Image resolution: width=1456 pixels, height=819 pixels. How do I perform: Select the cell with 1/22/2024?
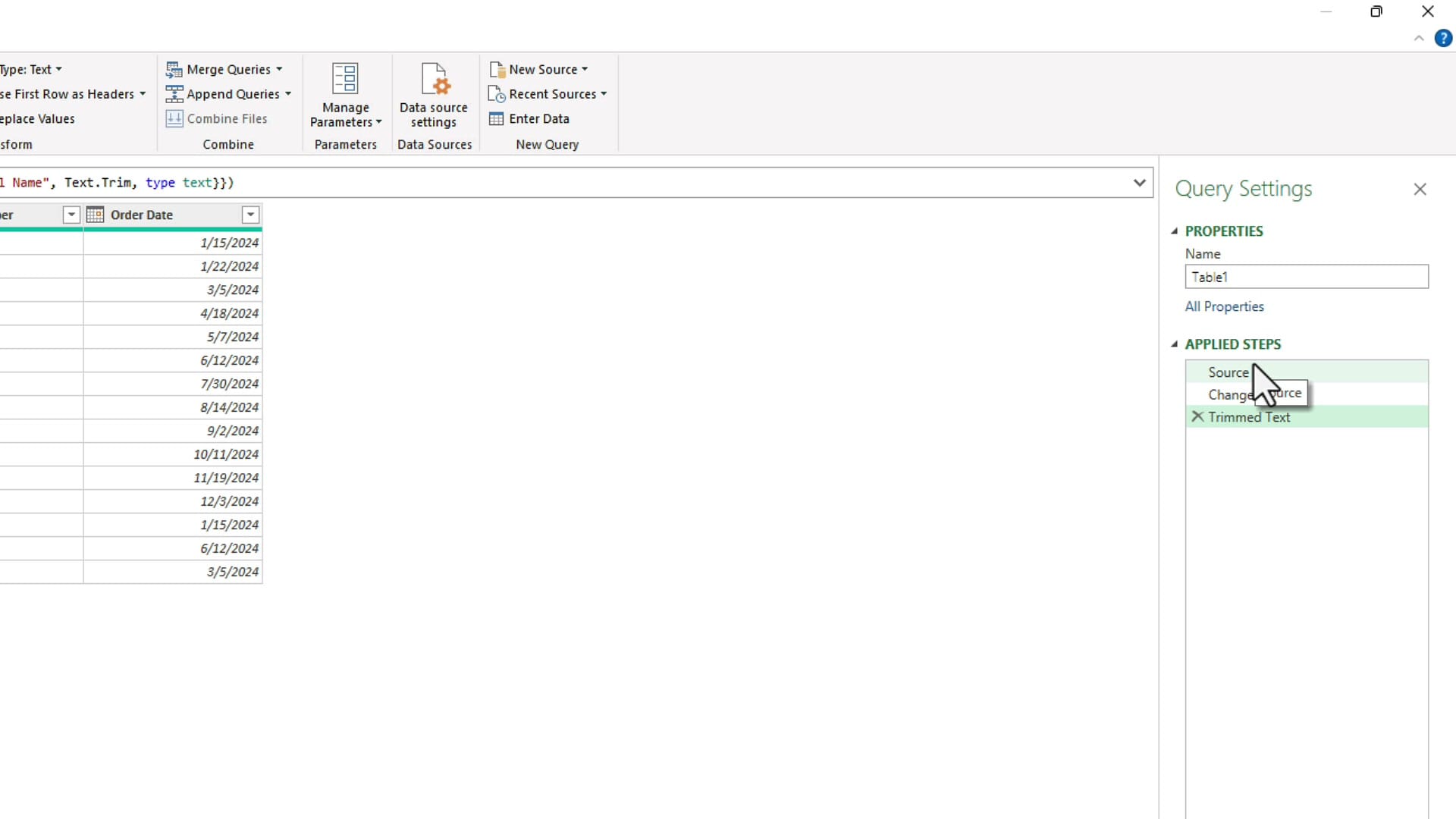tap(172, 266)
